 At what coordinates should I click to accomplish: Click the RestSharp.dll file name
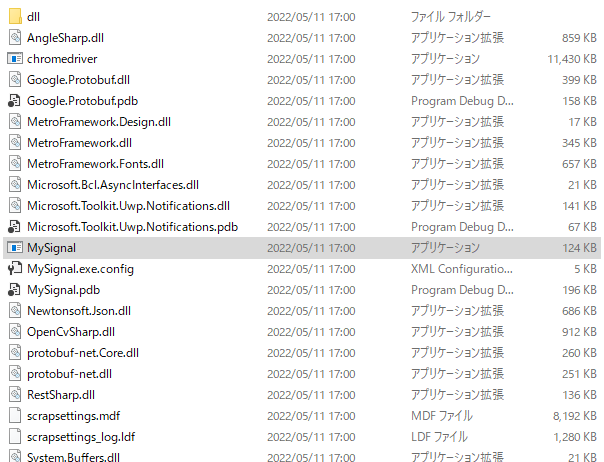tap(61, 395)
